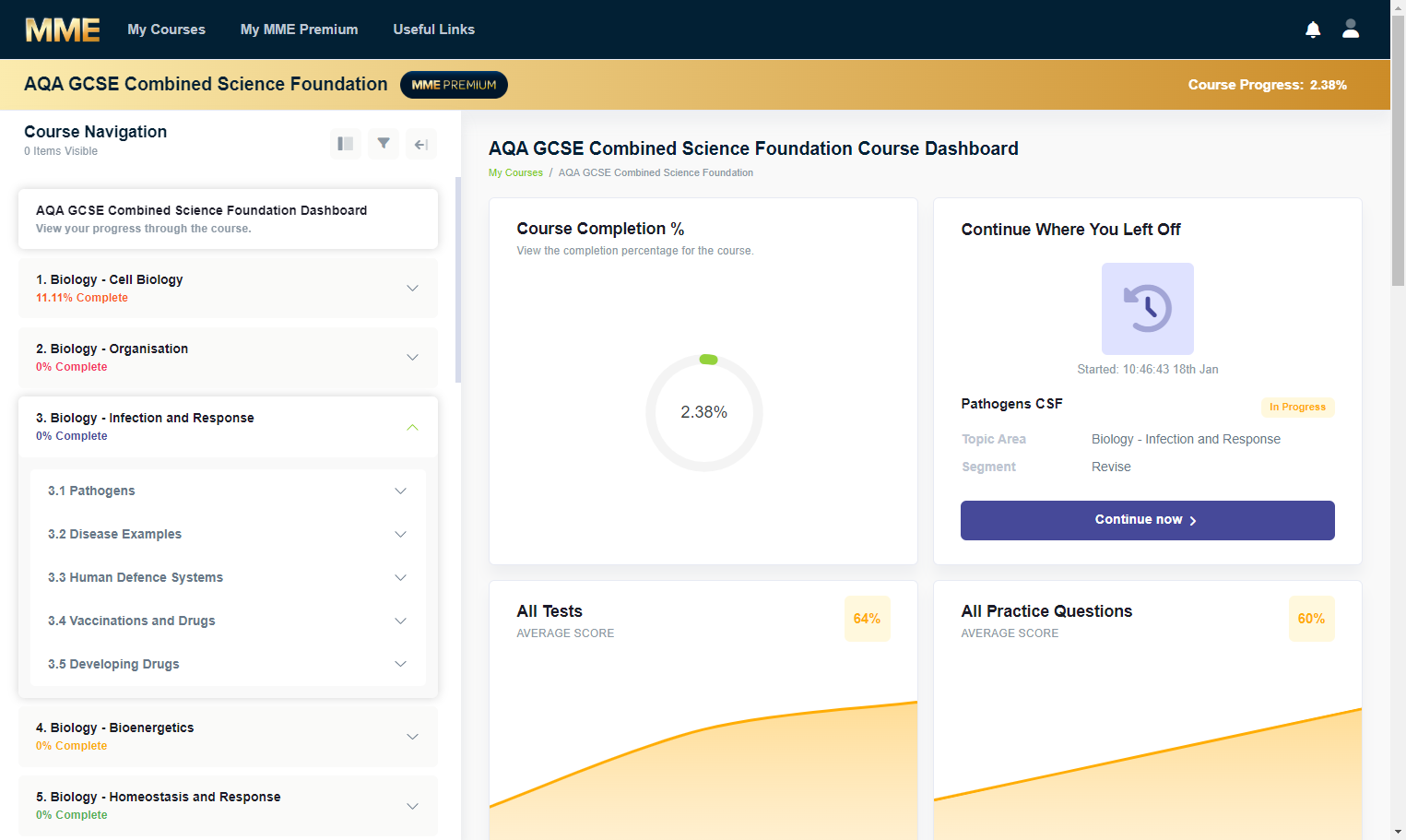Click the history clock thumbnail
The height and width of the screenshot is (840, 1406).
point(1148,309)
